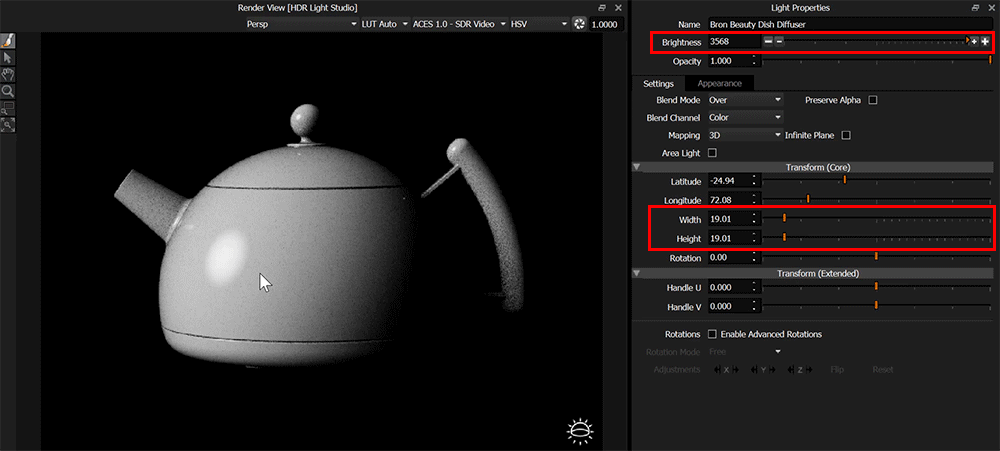
Task: Click the light preview icon in render view corner
Action: [x=579, y=431]
